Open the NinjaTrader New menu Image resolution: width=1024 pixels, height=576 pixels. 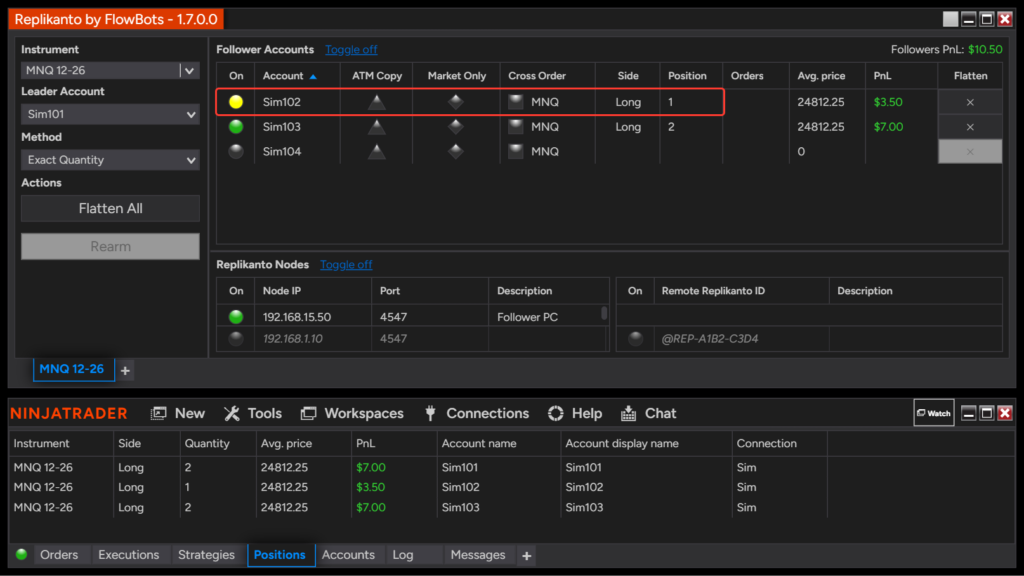pos(178,413)
